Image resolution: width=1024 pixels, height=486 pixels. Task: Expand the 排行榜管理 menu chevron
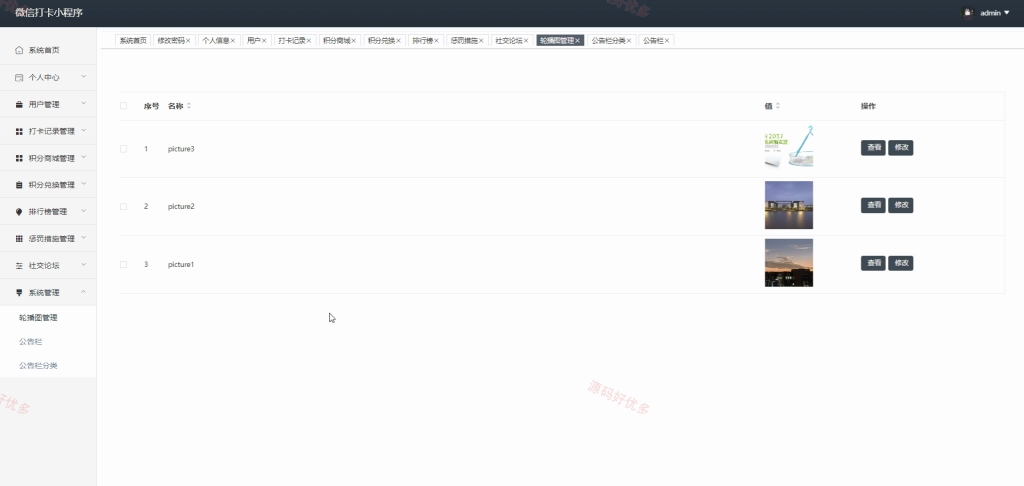84,211
